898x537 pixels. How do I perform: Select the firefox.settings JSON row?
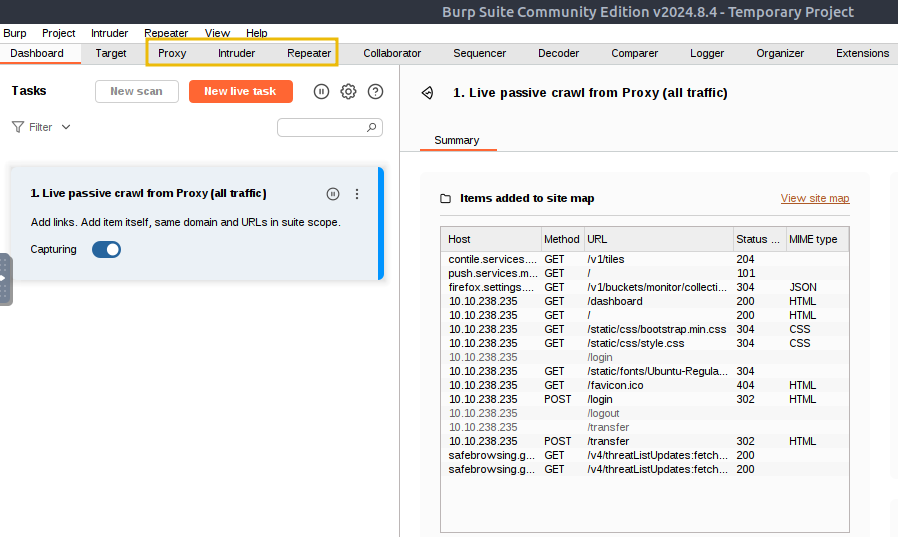point(645,287)
